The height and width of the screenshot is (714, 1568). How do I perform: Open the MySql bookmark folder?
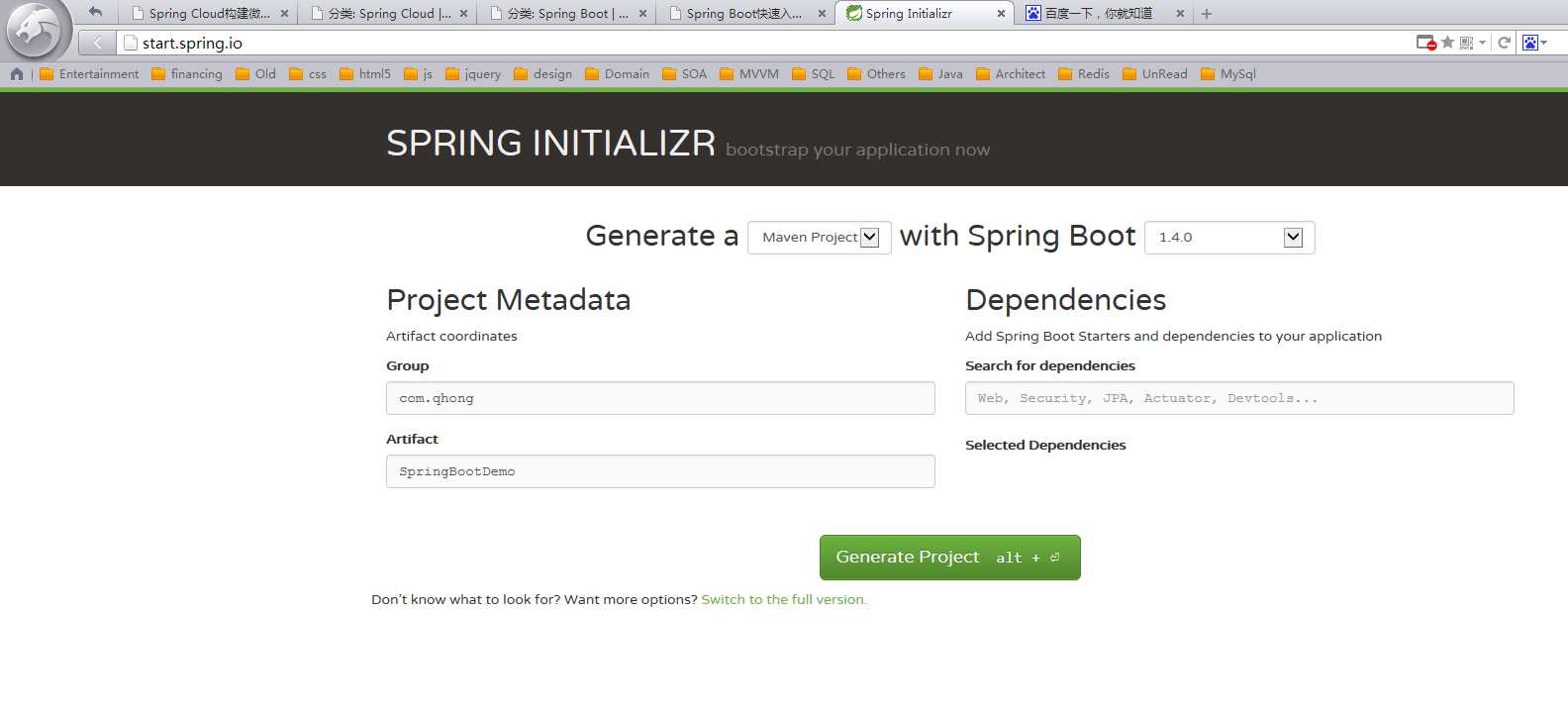pos(1228,73)
